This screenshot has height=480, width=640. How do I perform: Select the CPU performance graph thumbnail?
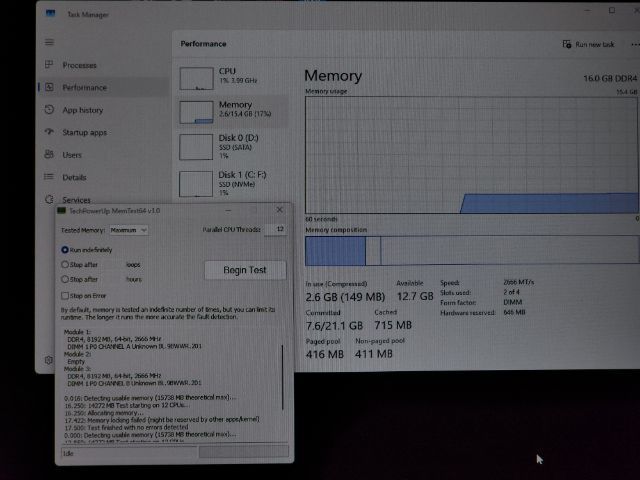196,78
